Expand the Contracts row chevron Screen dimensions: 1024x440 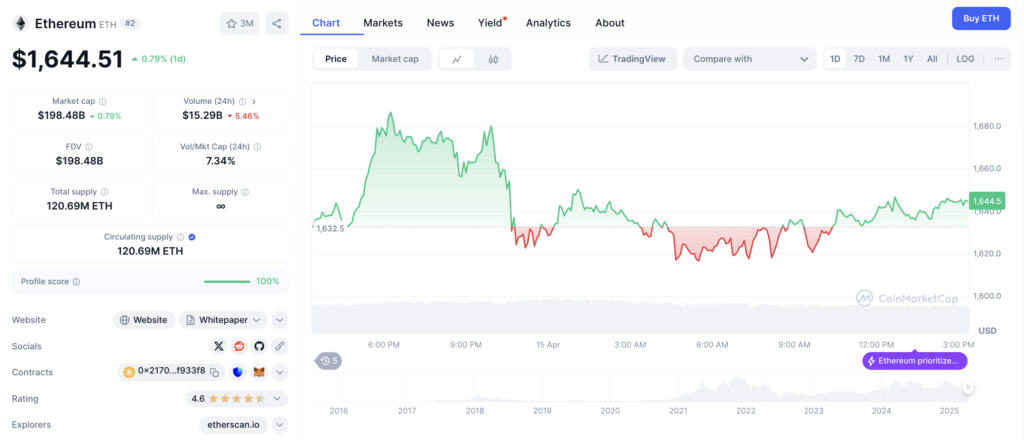[280, 372]
